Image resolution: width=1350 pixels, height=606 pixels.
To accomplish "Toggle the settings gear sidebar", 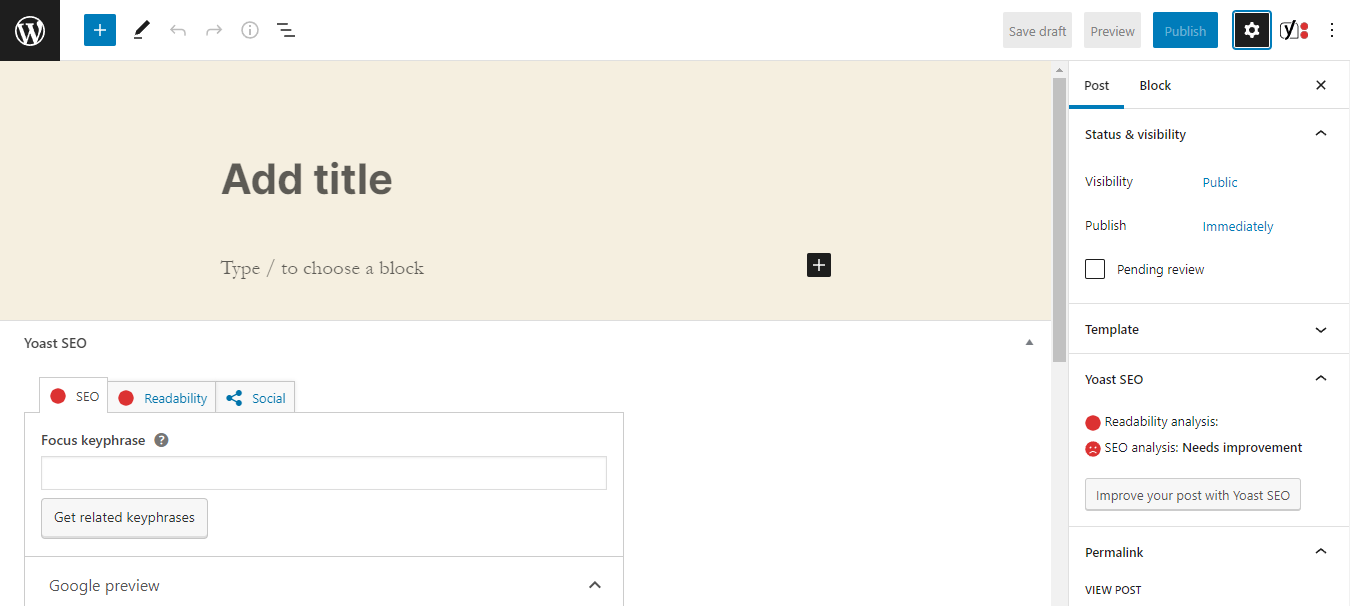I will (x=1252, y=30).
